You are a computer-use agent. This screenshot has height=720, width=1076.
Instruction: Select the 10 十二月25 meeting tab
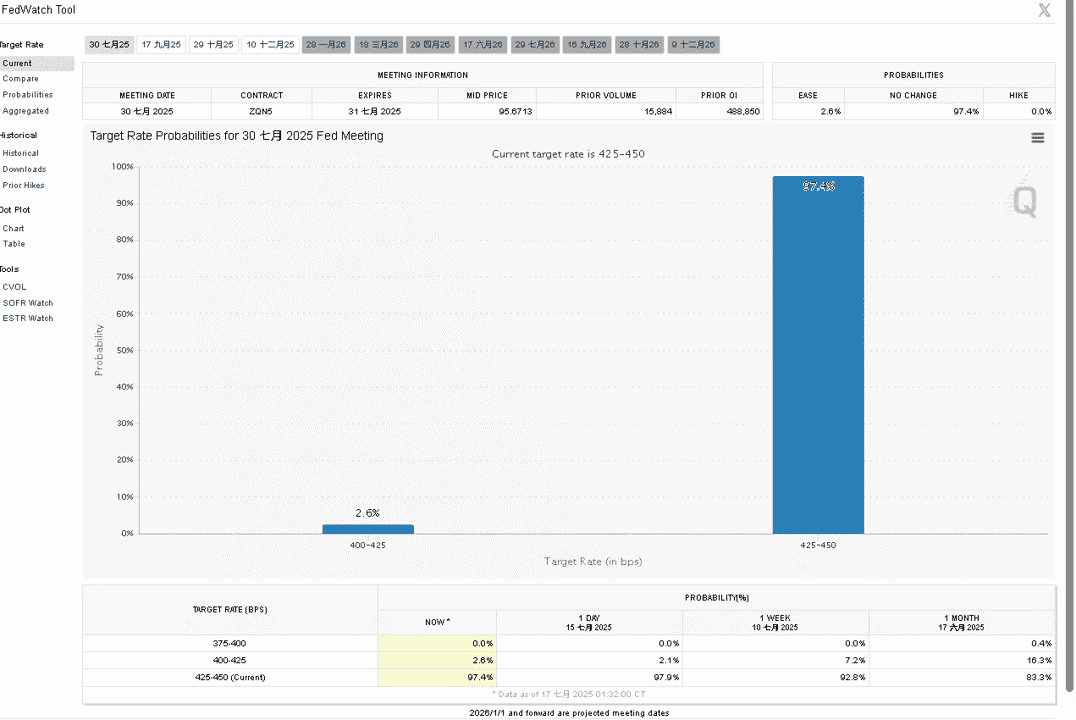[270, 45]
